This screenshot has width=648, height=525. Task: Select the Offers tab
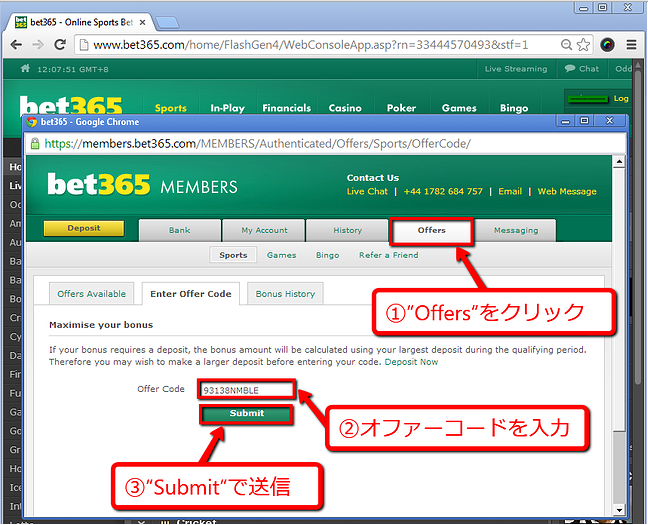point(431,230)
